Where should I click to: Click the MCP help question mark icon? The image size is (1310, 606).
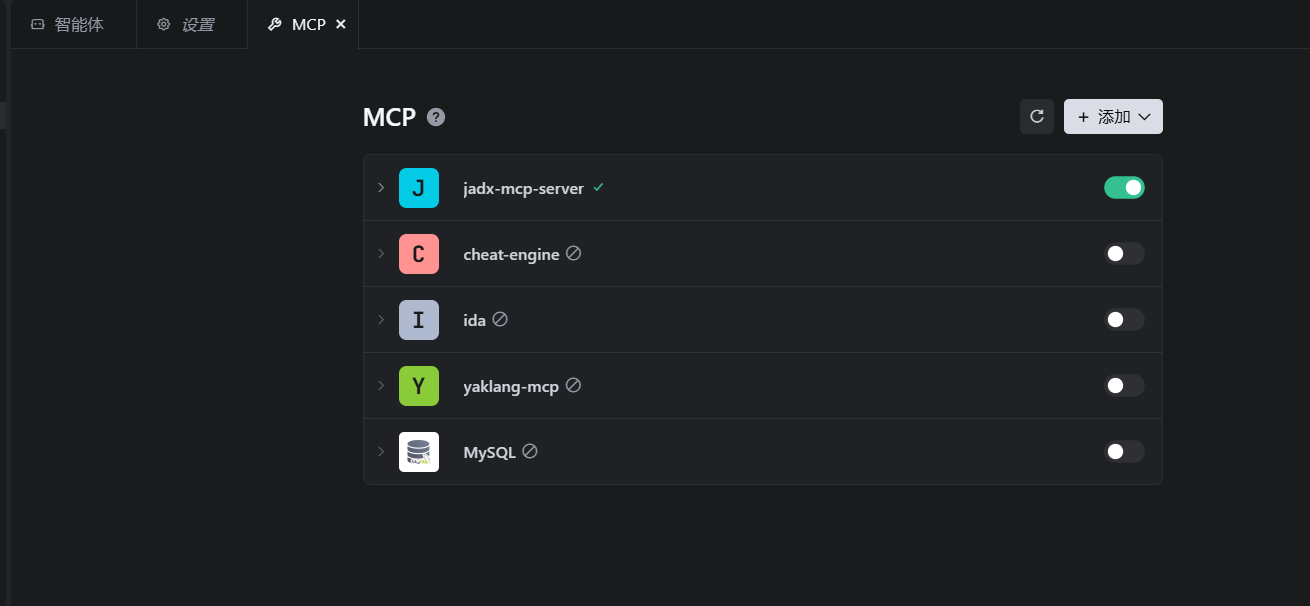(x=436, y=117)
